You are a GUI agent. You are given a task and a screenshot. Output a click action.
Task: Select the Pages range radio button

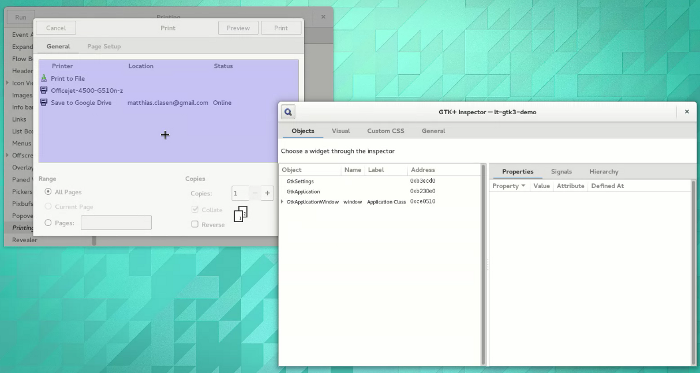[48, 223]
